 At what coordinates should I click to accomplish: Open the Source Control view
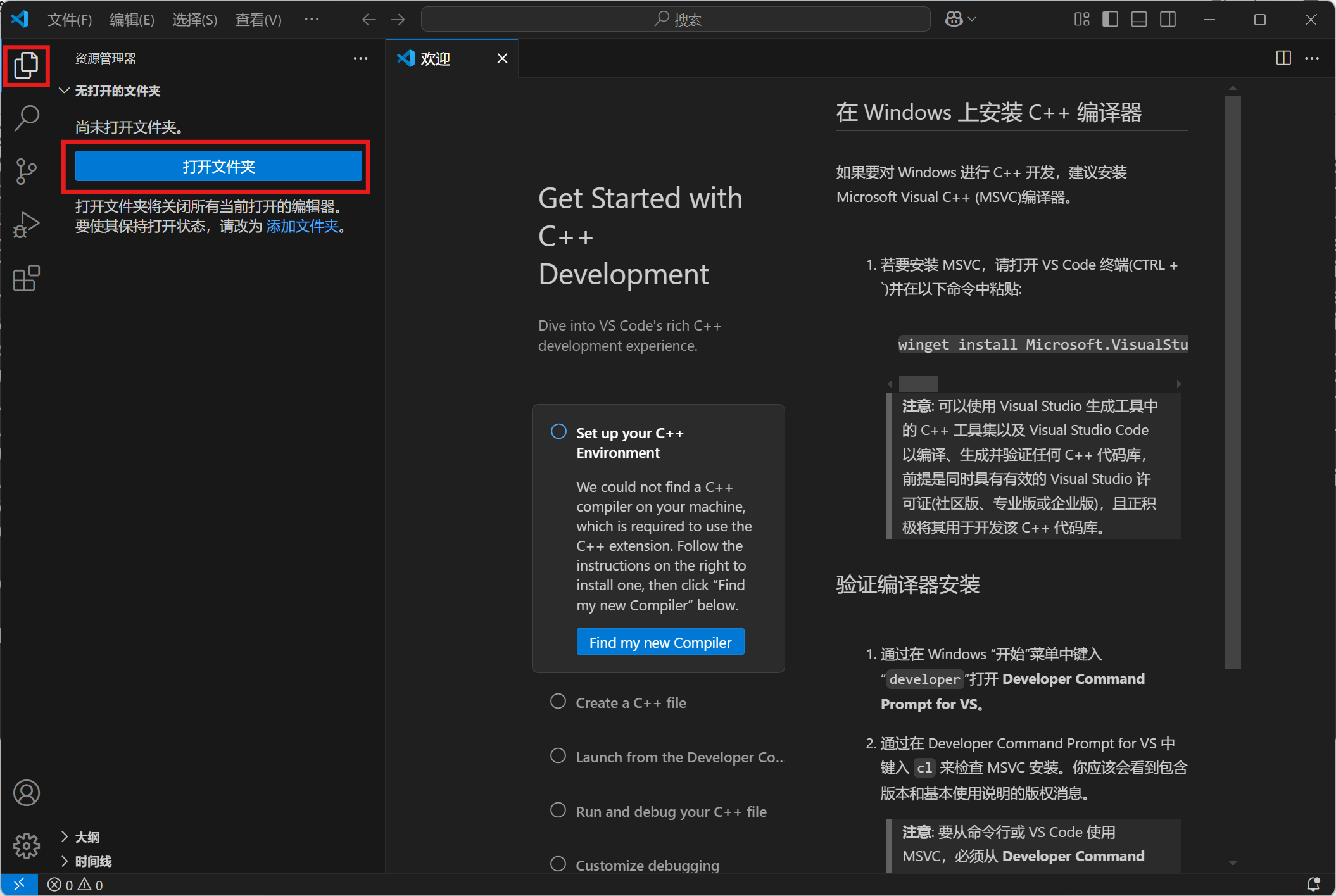pos(27,171)
